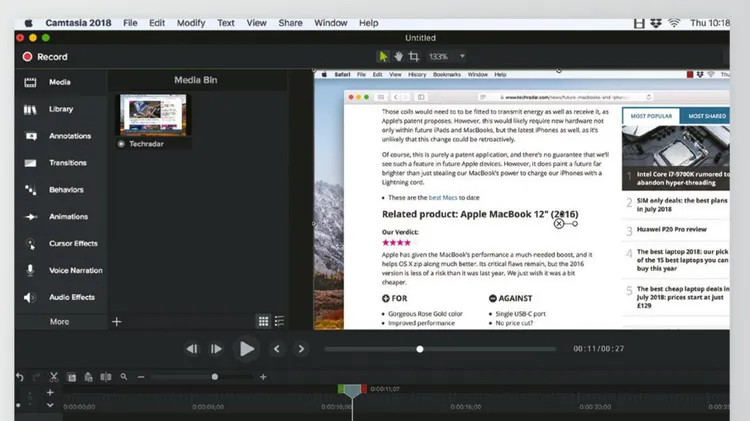The image size is (750, 421).
Task: Click the timeline zoom slider handle
Action: pyautogui.click(x=215, y=377)
